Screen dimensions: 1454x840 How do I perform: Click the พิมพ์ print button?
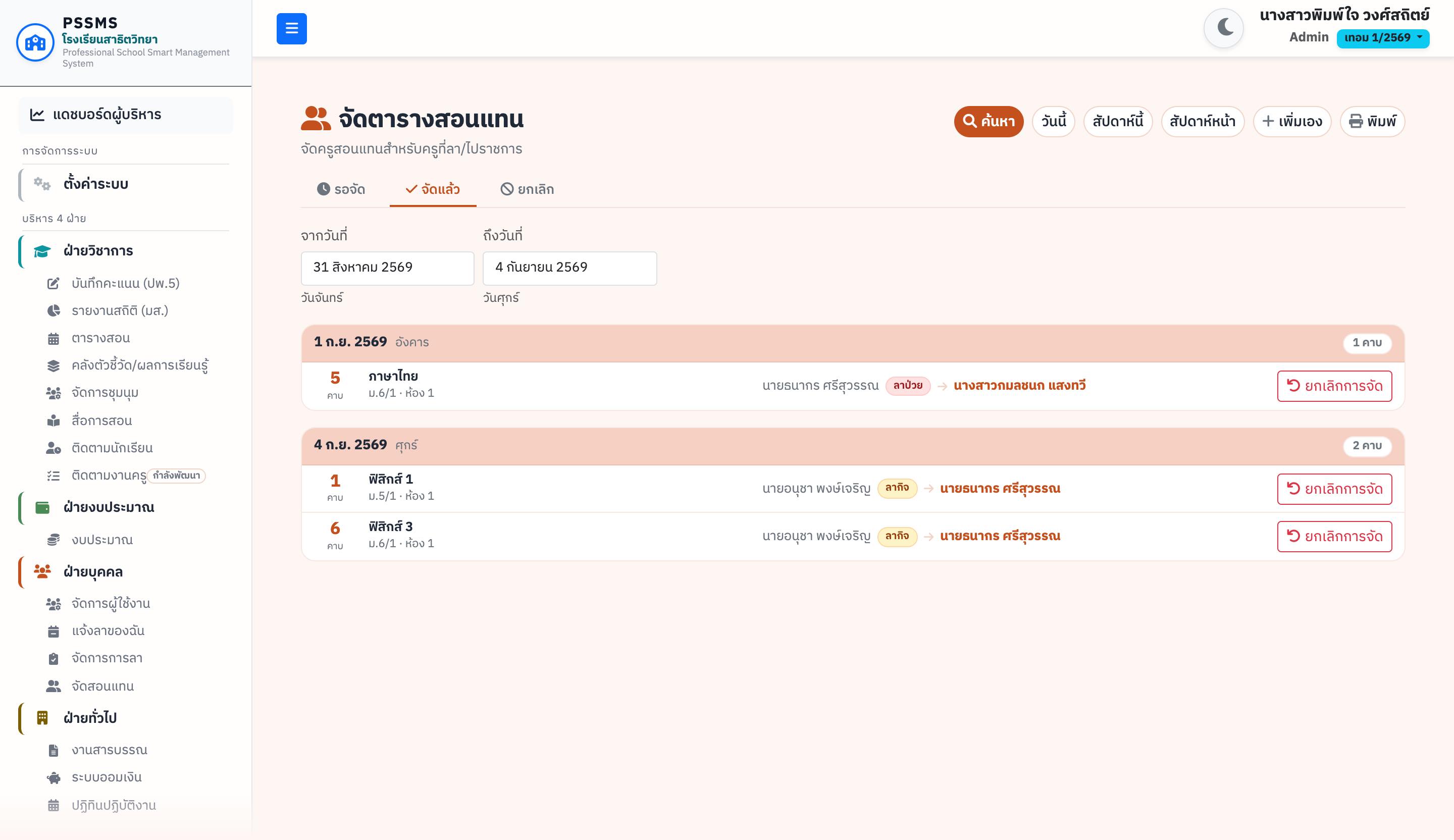(x=1372, y=121)
